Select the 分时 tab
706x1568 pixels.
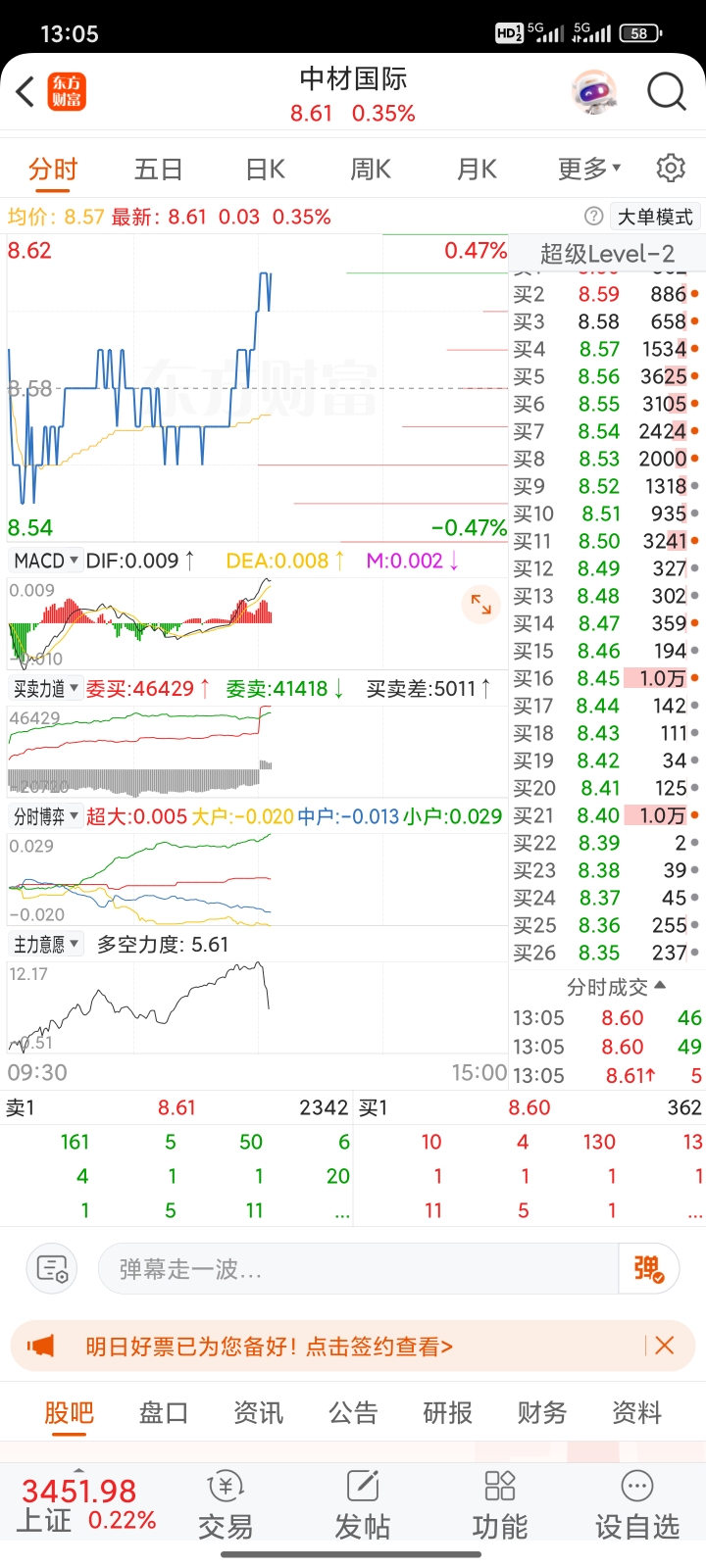(x=53, y=170)
